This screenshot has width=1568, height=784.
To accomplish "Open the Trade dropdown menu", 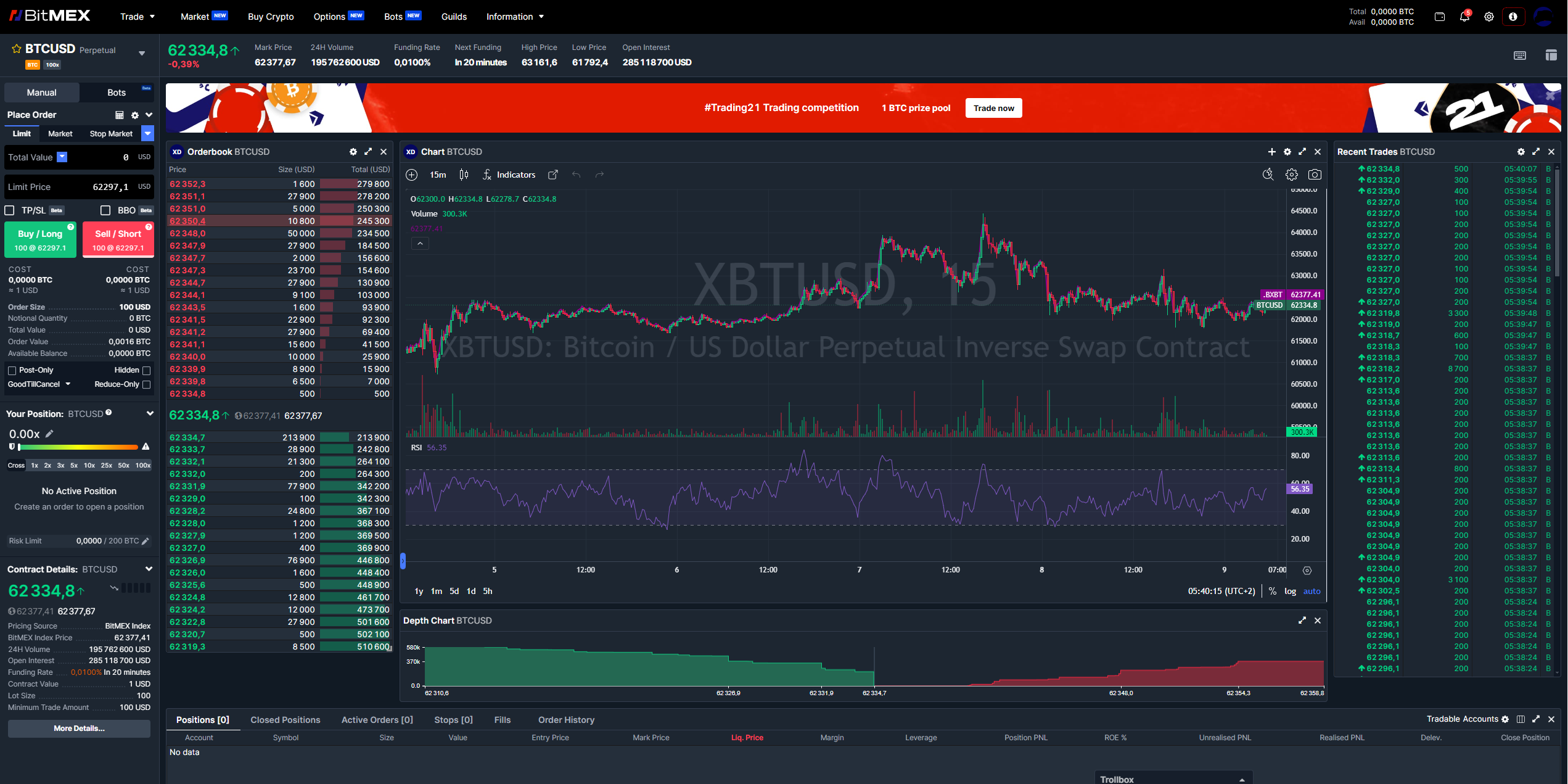I will pos(138,17).
